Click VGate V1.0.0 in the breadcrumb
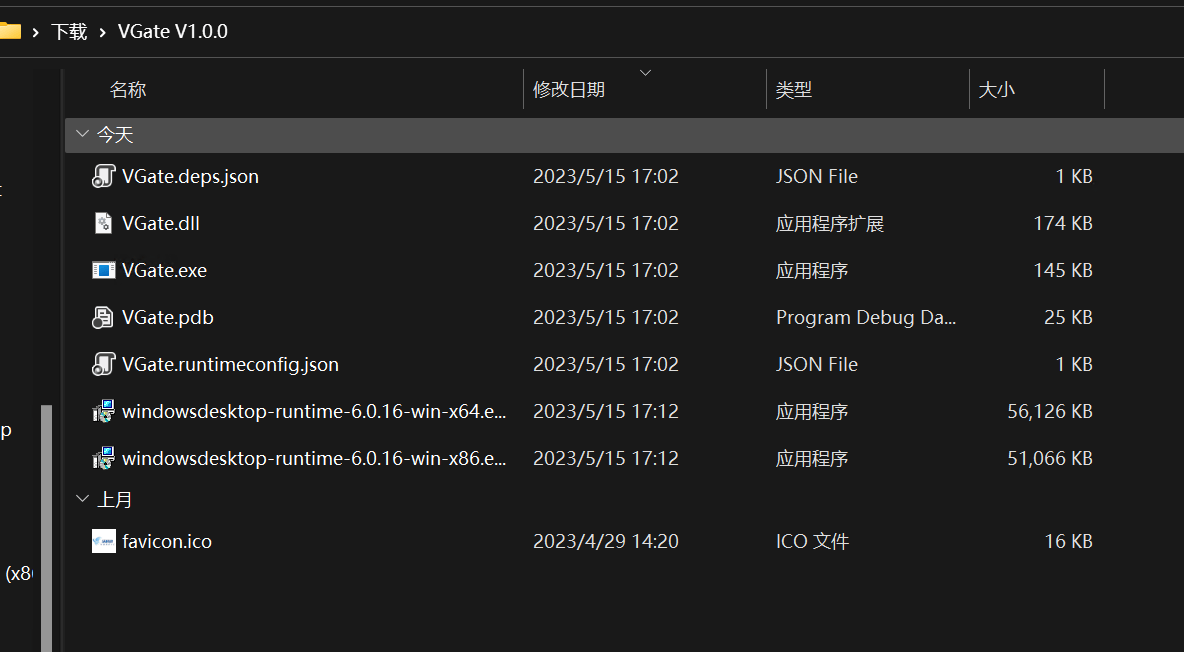 [172, 32]
